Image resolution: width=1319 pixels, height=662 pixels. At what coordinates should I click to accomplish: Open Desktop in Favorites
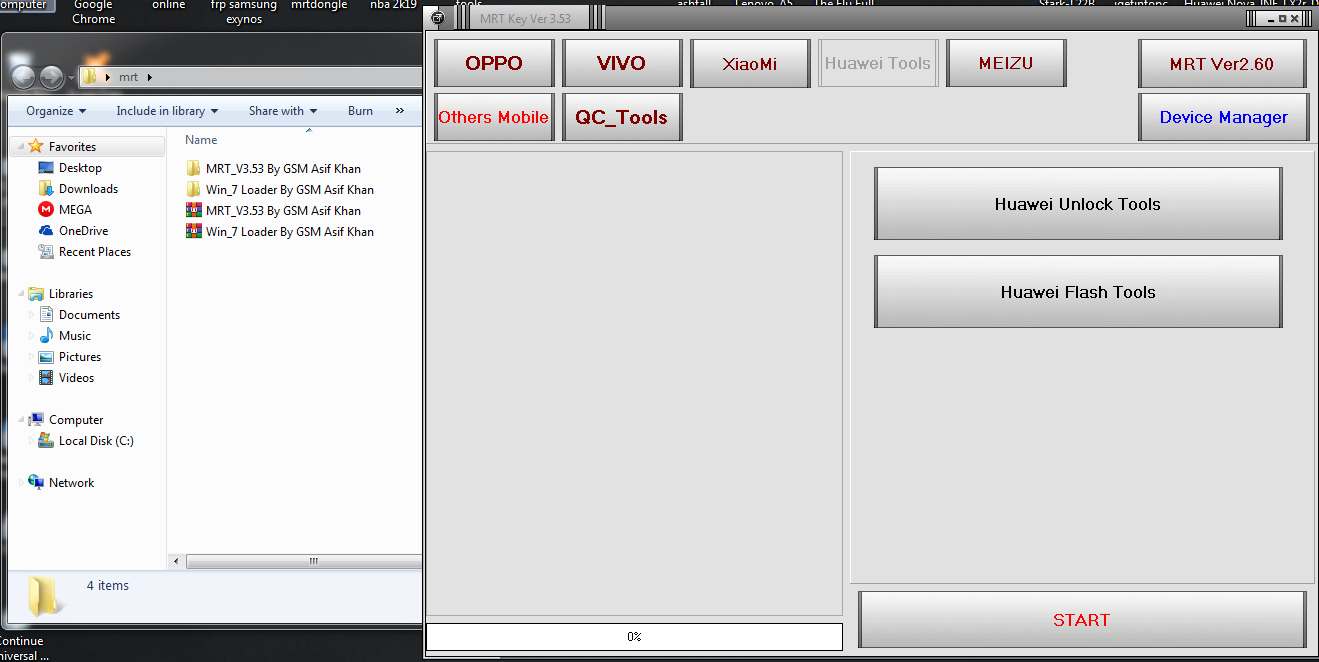pyautogui.click(x=80, y=168)
